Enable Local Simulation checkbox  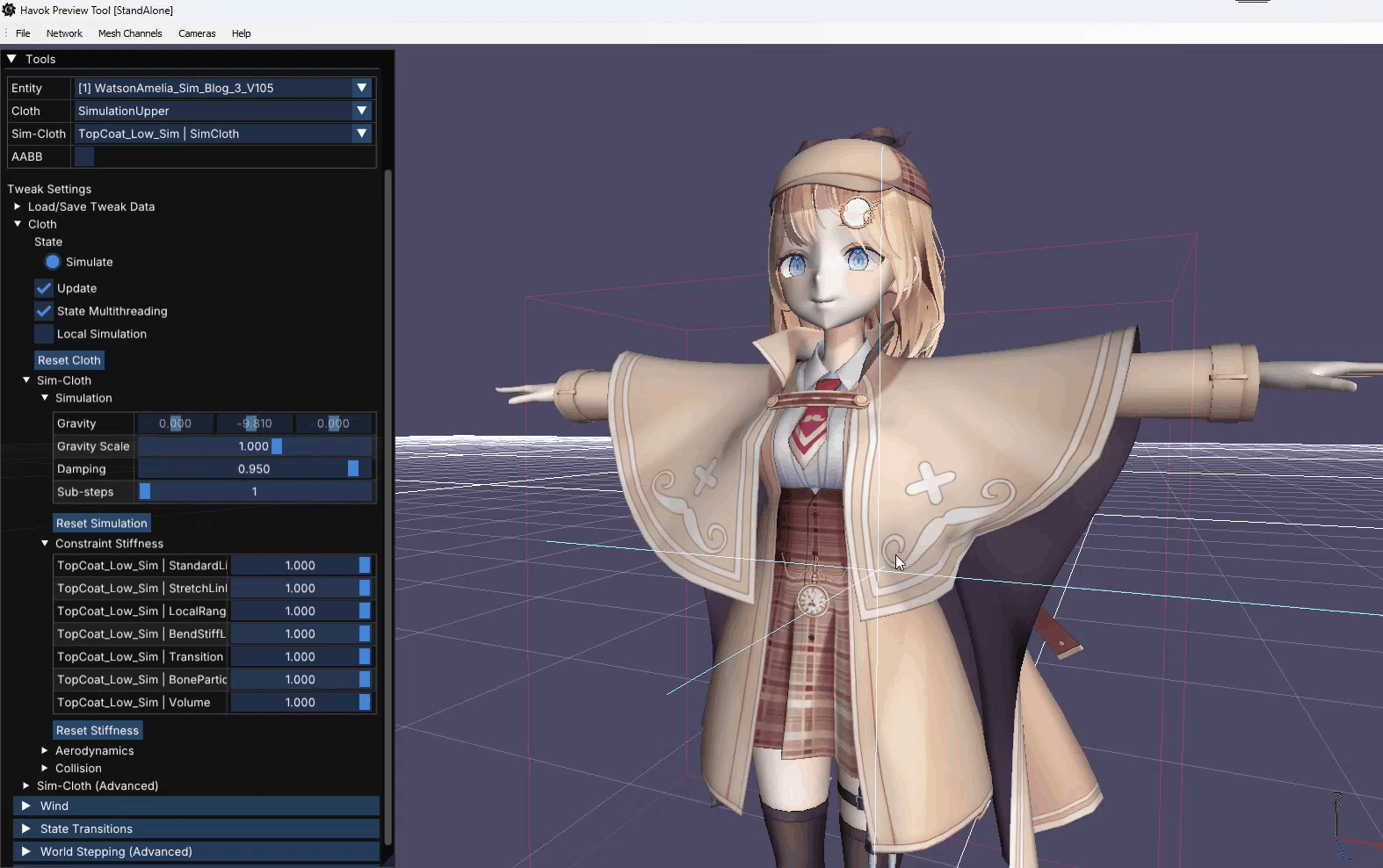tap(44, 334)
